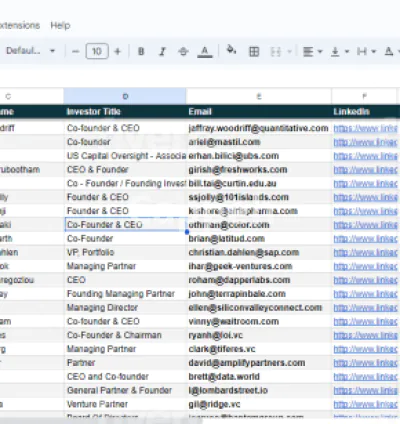Screen dimensions: 400x424
Task: Open the text color picker
Action: pos(205,52)
